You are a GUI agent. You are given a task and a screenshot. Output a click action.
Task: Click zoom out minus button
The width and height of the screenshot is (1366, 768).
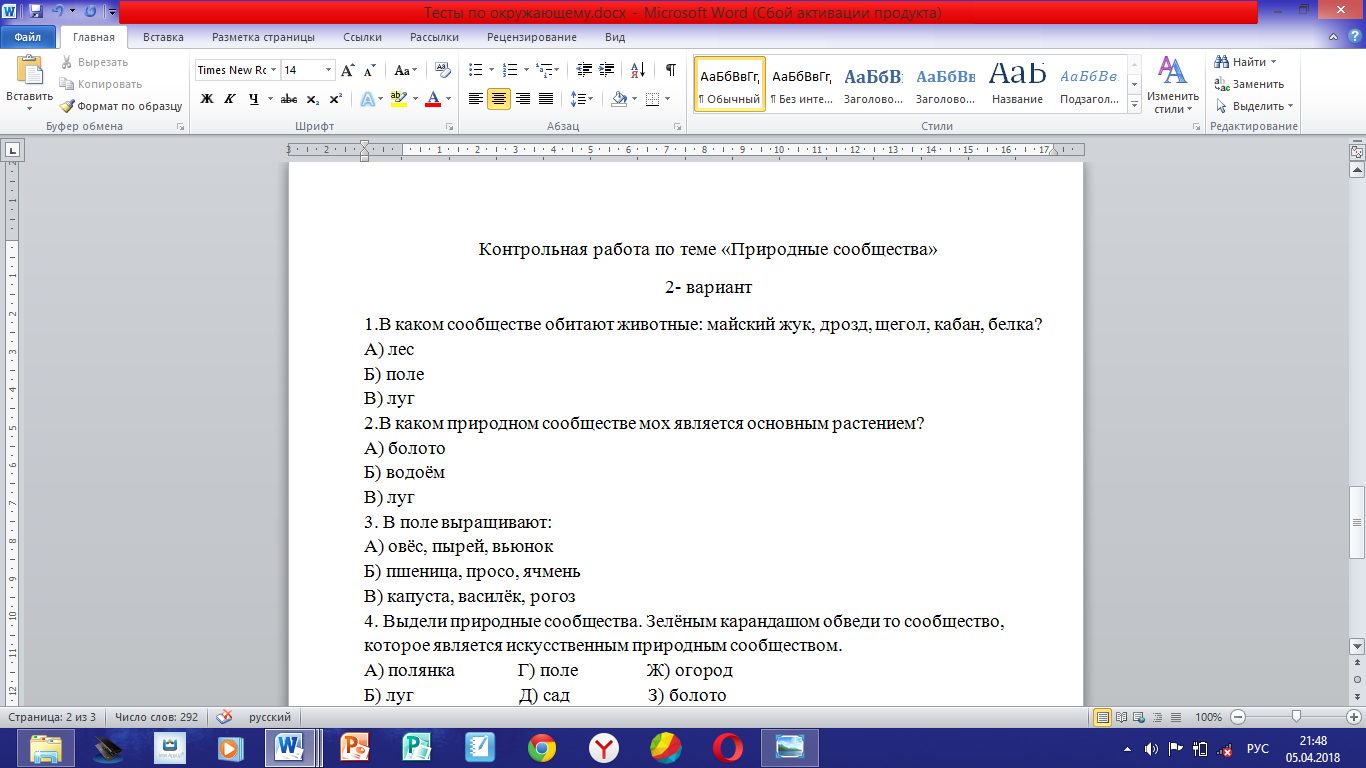pyautogui.click(x=1238, y=717)
